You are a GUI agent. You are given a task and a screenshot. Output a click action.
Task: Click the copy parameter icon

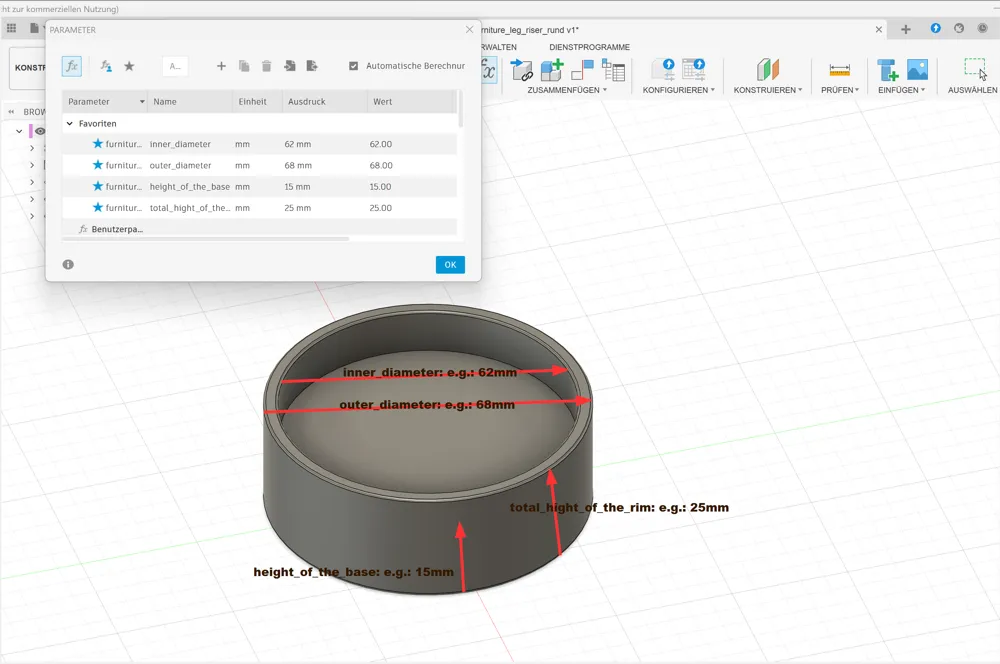[x=244, y=66]
